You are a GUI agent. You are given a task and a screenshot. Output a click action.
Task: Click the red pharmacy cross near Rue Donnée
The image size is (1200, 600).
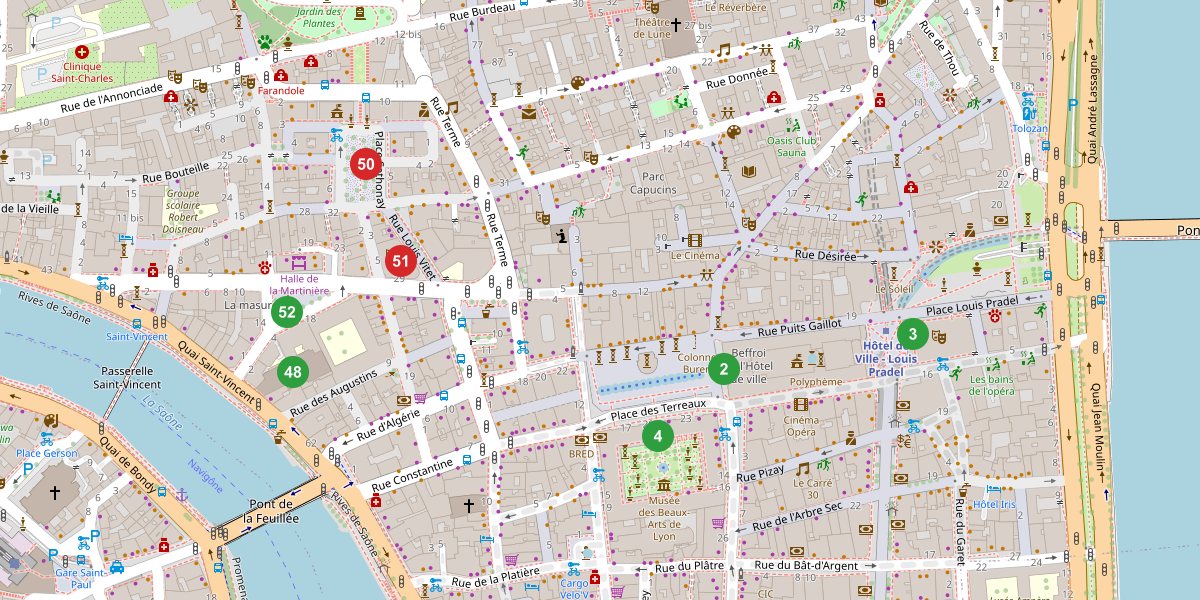pyautogui.click(x=773, y=99)
